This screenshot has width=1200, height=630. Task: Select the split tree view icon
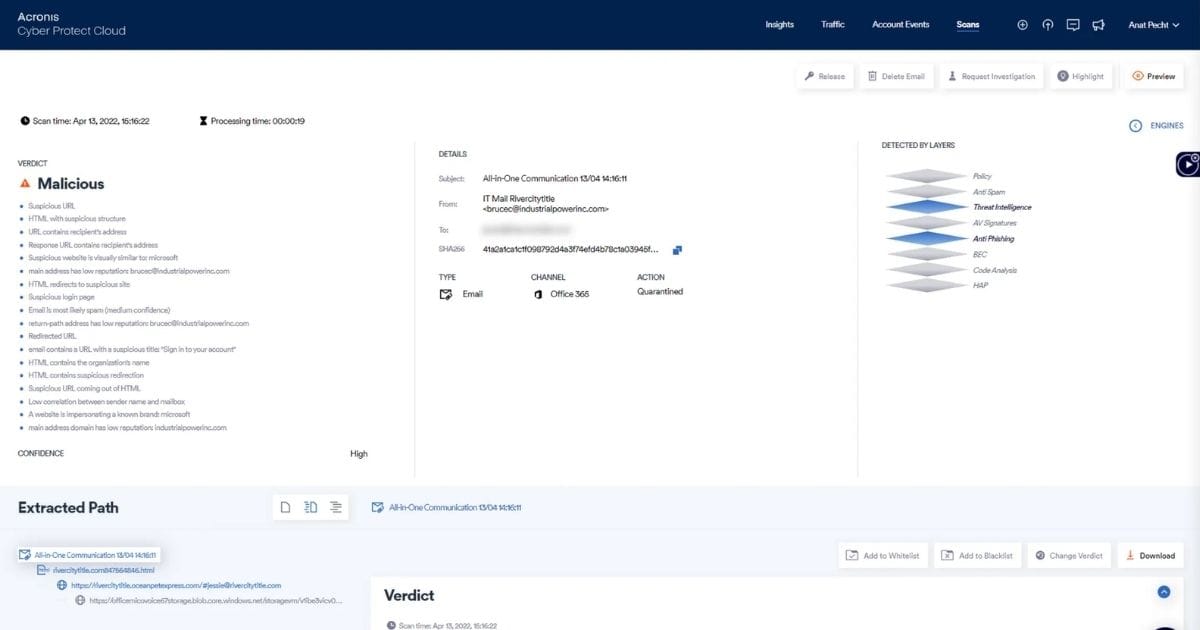click(310, 508)
